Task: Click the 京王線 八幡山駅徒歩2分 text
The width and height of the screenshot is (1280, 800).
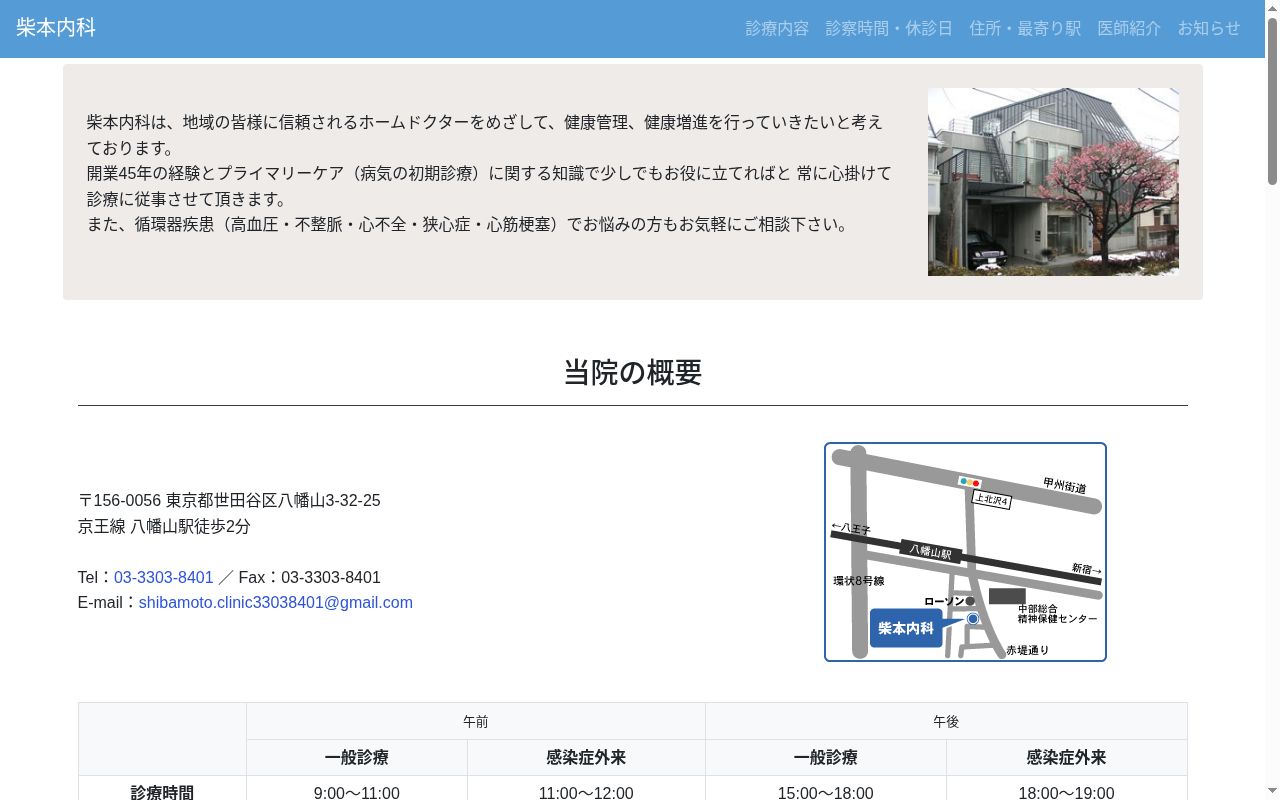Action: 164,526
